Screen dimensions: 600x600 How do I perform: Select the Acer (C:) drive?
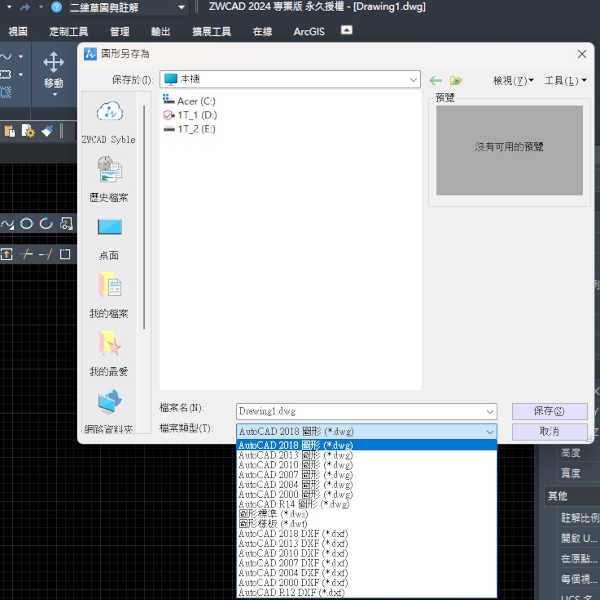coord(189,101)
